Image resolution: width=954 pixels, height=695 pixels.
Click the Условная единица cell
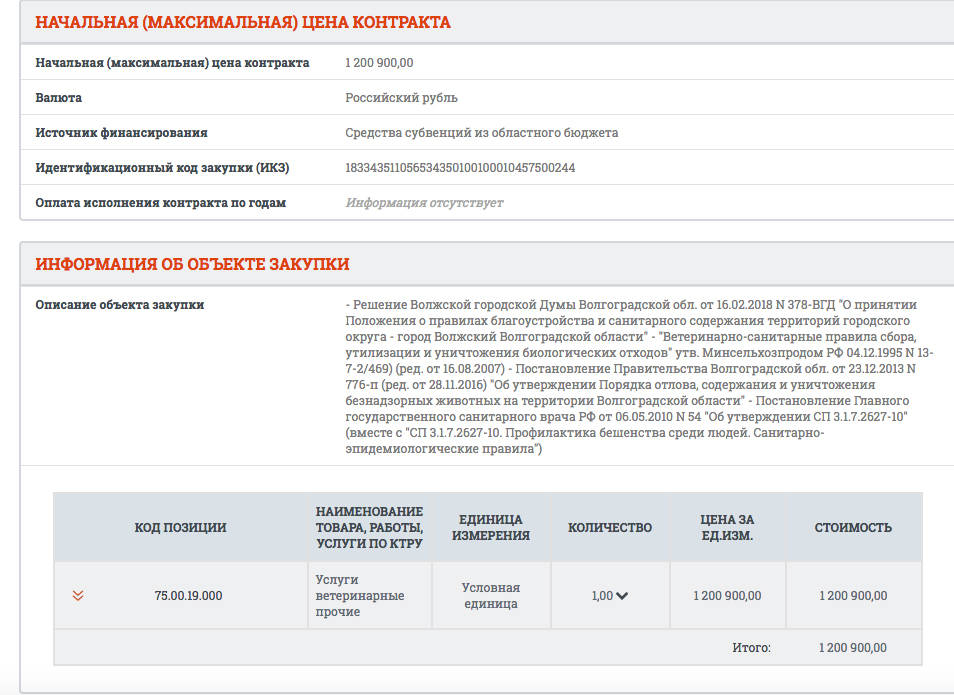coord(490,596)
